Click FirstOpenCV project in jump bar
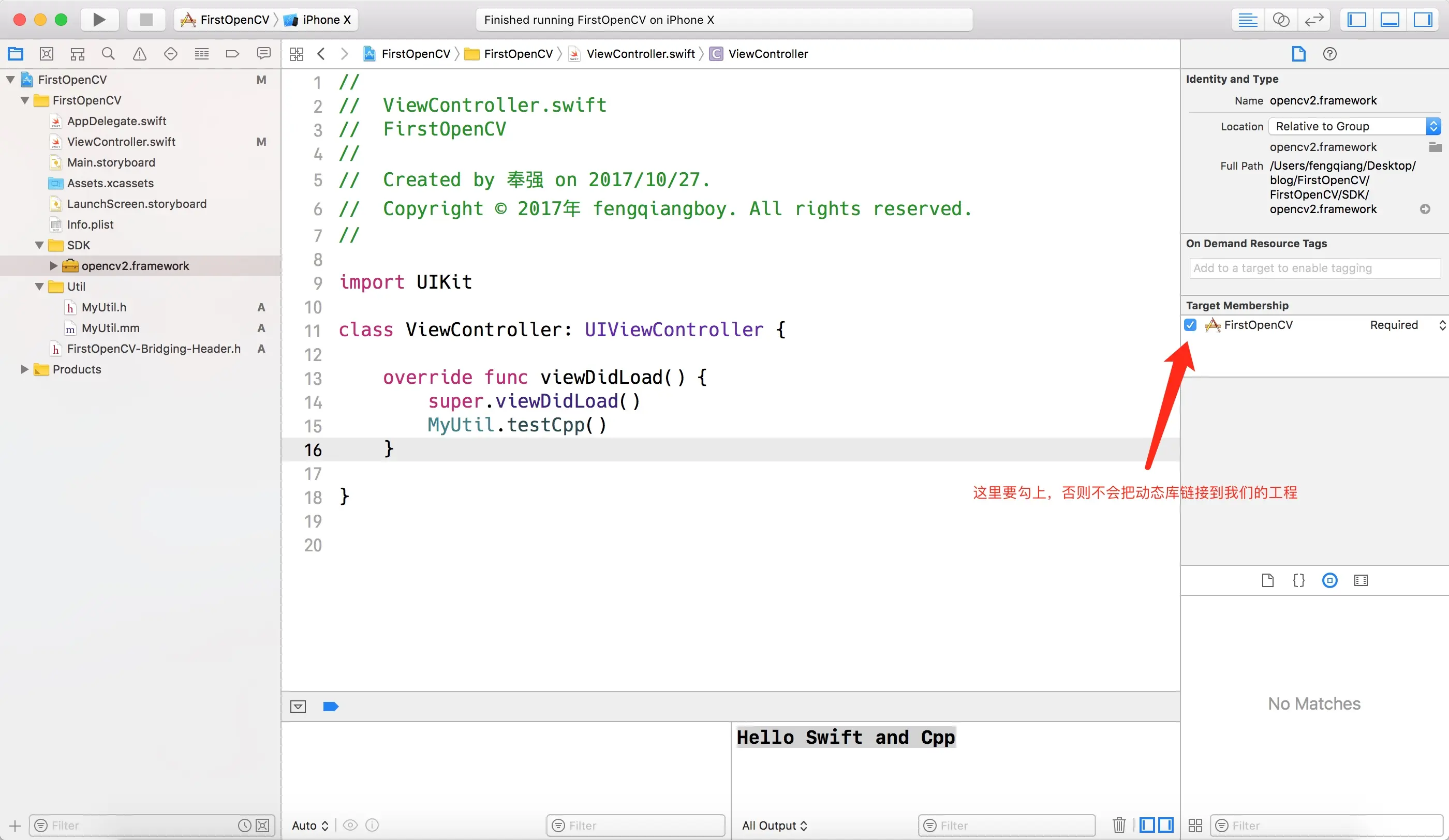Image resolution: width=1449 pixels, height=840 pixels. click(407, 54)
